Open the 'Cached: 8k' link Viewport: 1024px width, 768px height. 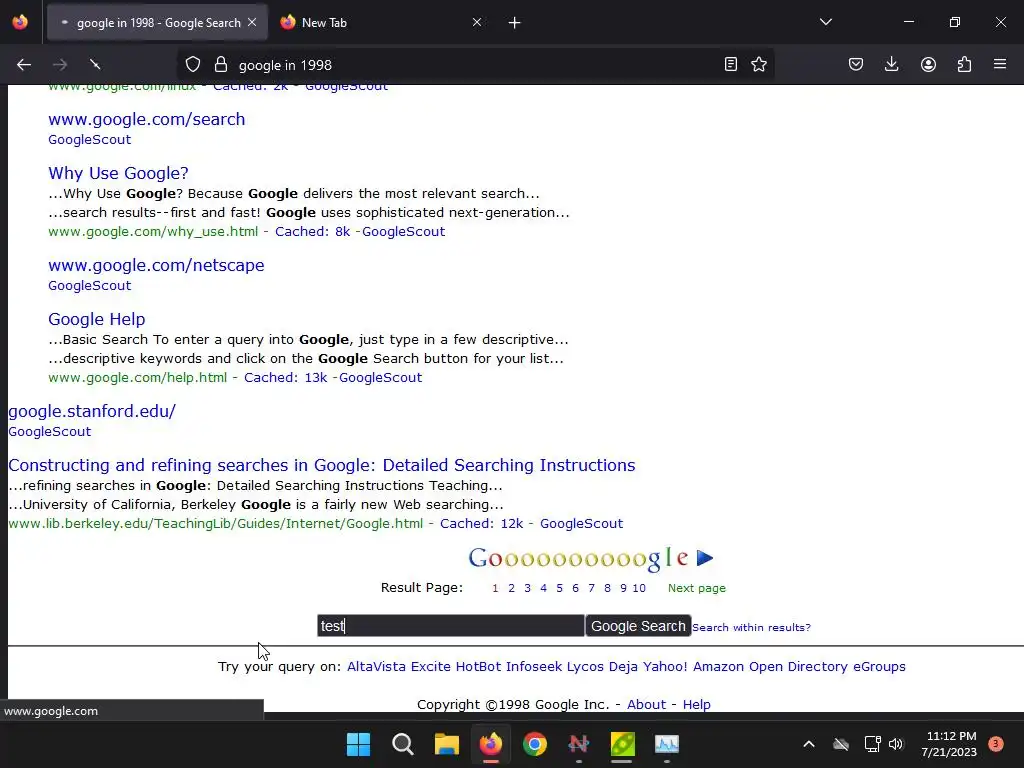tap(312, 232)
